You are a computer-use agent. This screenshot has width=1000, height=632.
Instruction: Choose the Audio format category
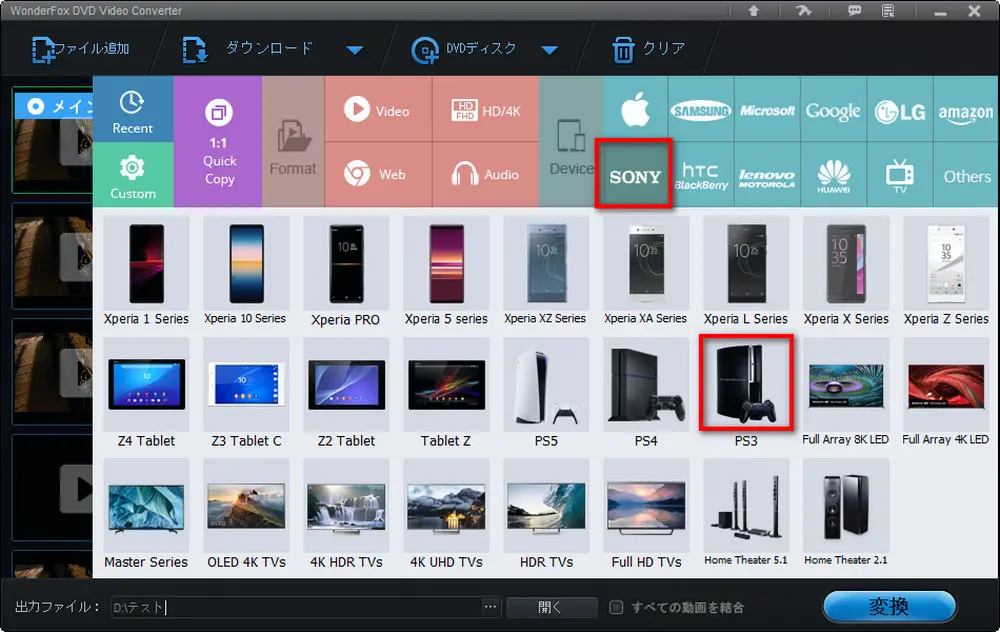tap(485, 174)
